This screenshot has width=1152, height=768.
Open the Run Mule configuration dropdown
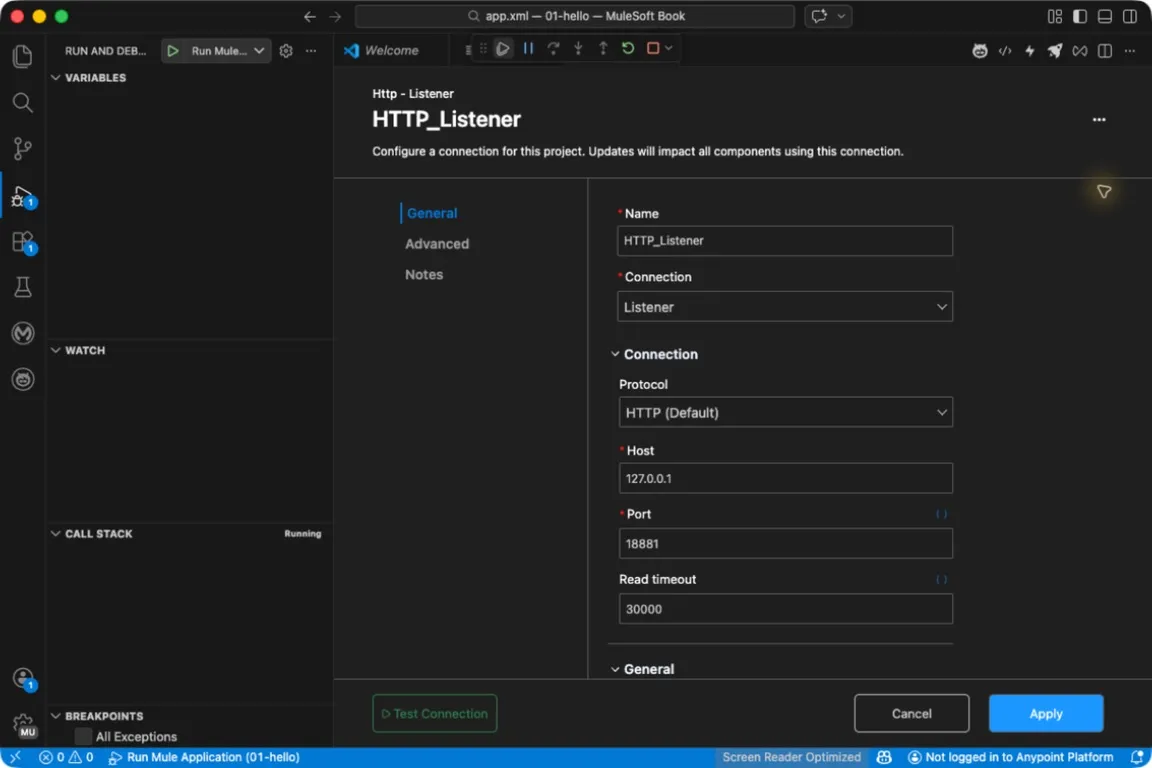(x=259, y=51)
